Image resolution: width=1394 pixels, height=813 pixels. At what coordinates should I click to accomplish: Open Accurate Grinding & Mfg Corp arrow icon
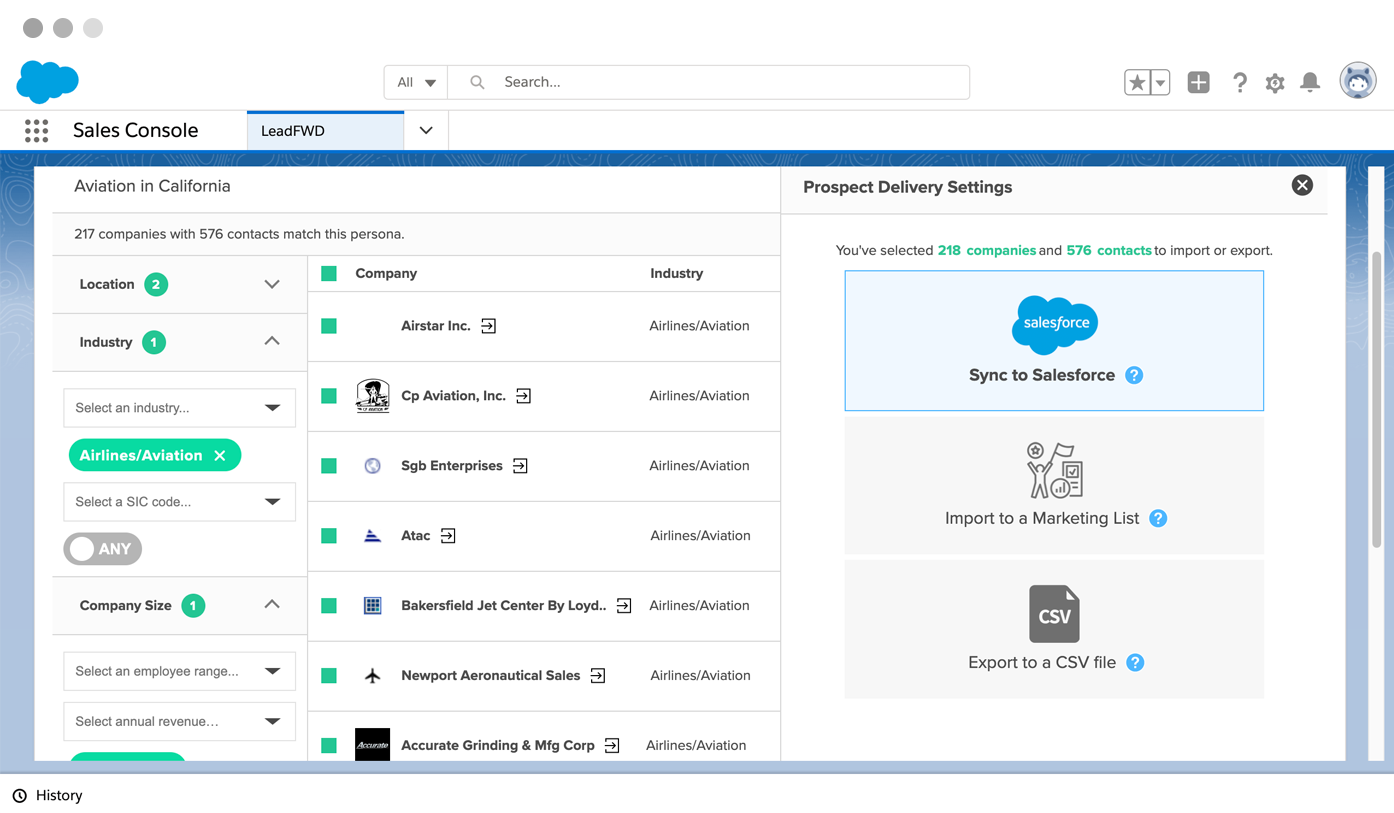click(612, 746)
